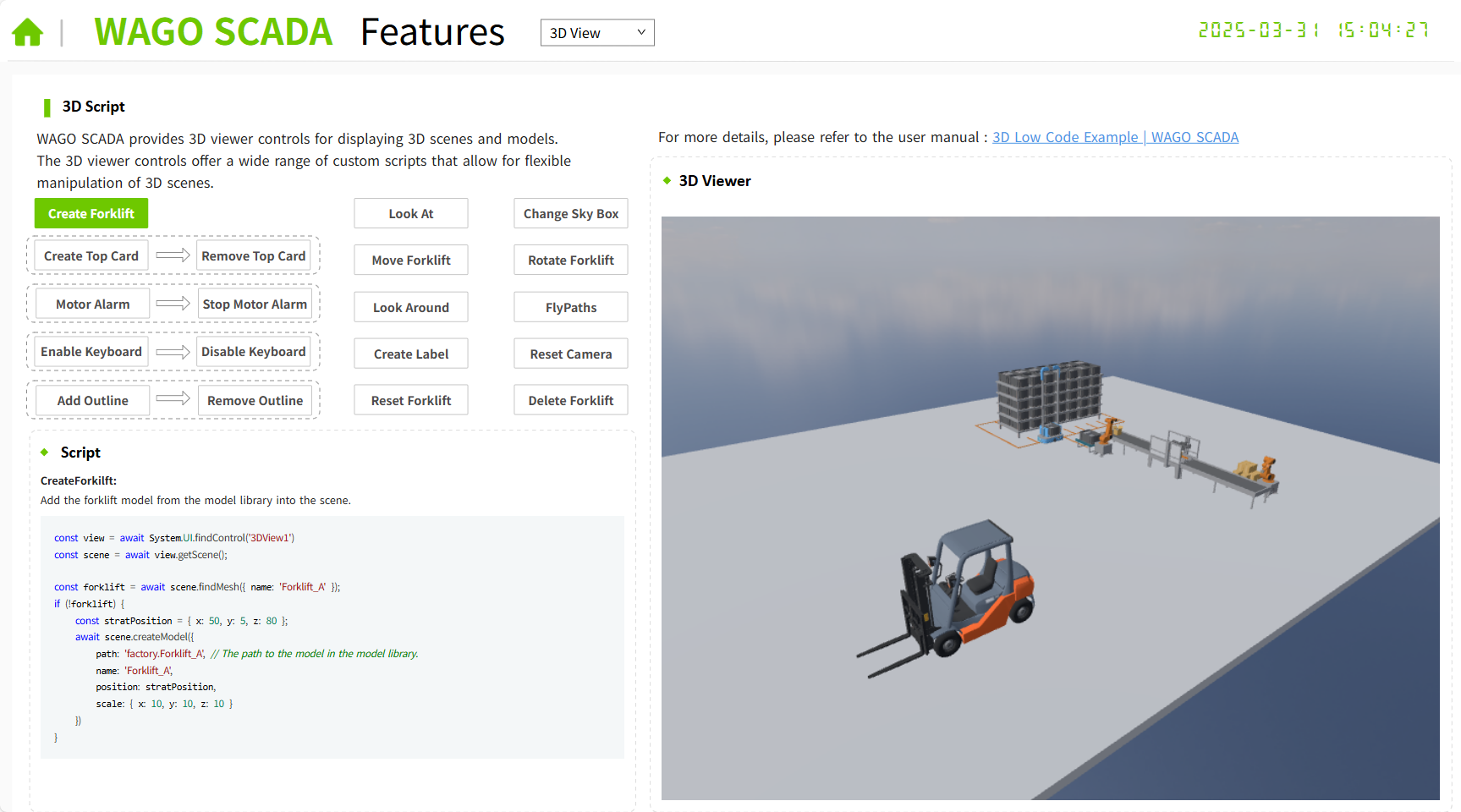Disable Keyboard control button
1461x812 pixels.
point(253,352)
